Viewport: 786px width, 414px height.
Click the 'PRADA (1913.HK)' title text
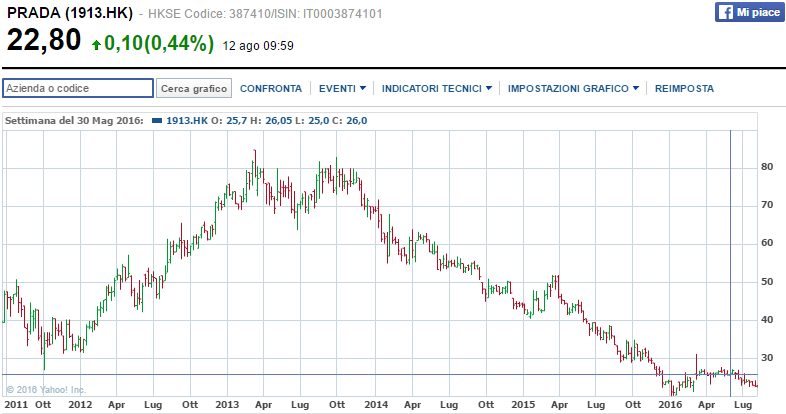pyautogui.click(x=70, y=13)
